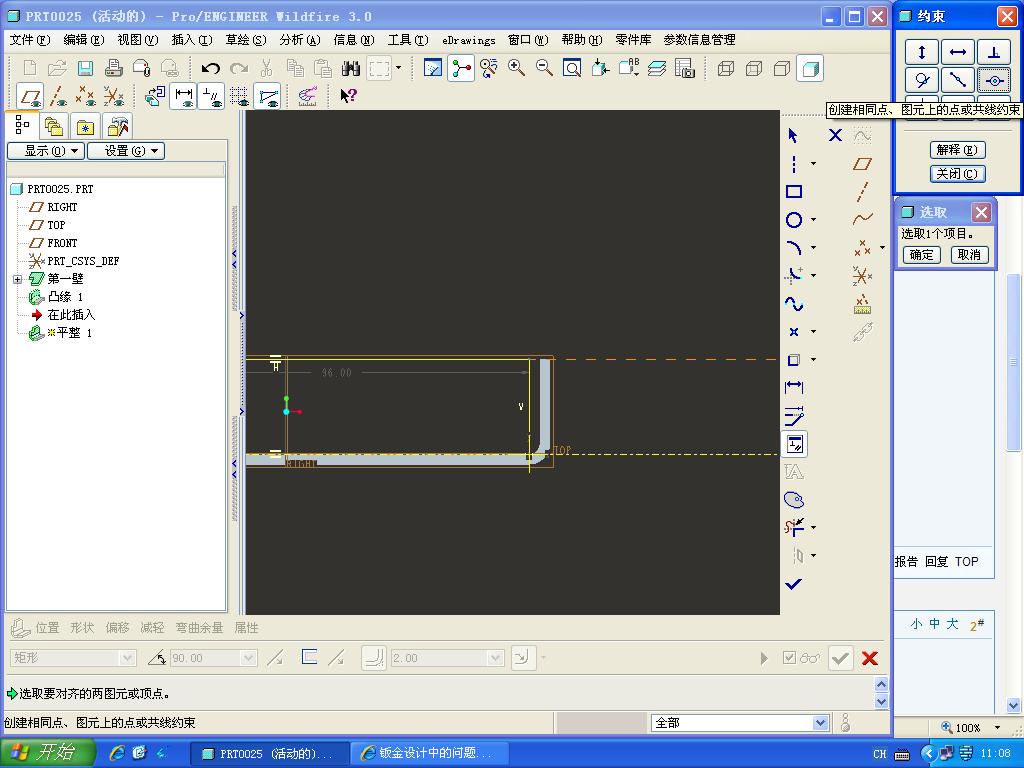Click the binoculars Find icon
1024x768 pixels.
(351, 68)
